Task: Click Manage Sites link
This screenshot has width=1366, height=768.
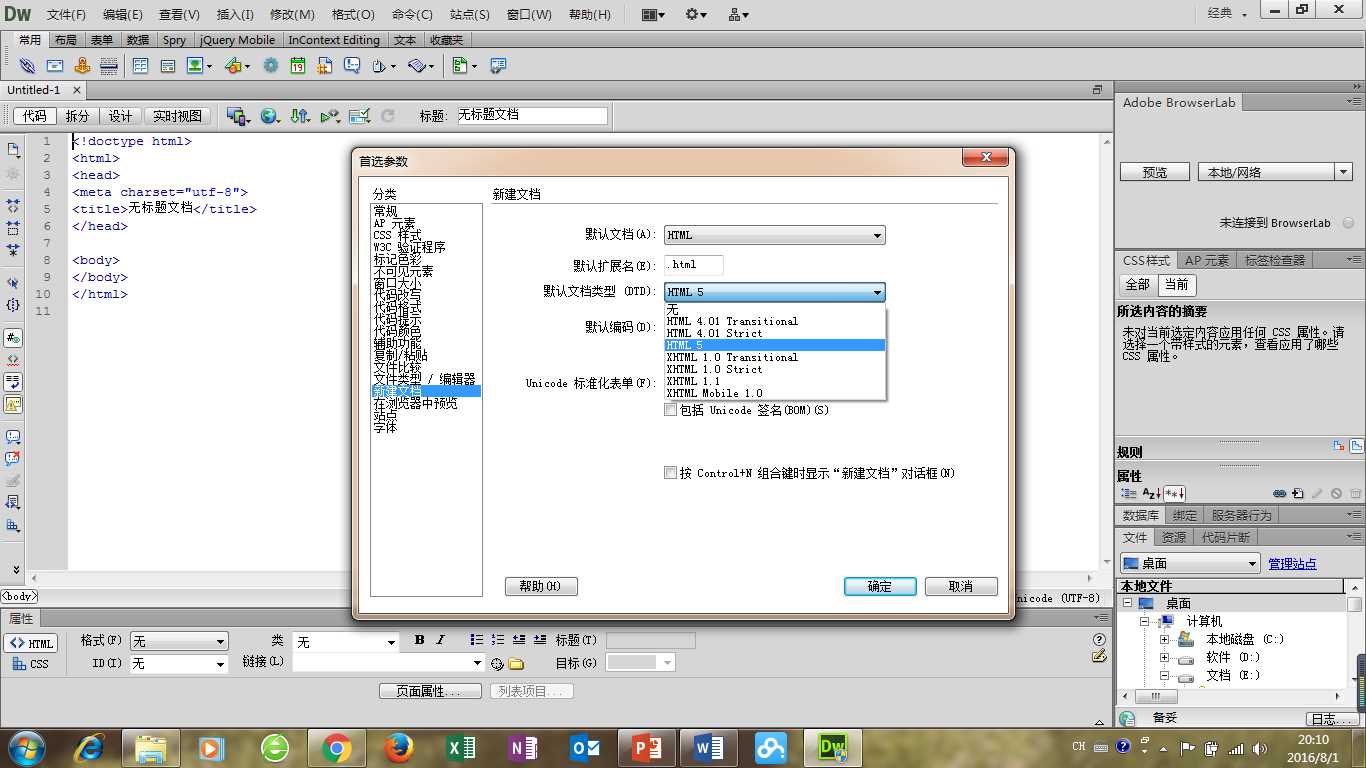Action: tap(1292, 564)
